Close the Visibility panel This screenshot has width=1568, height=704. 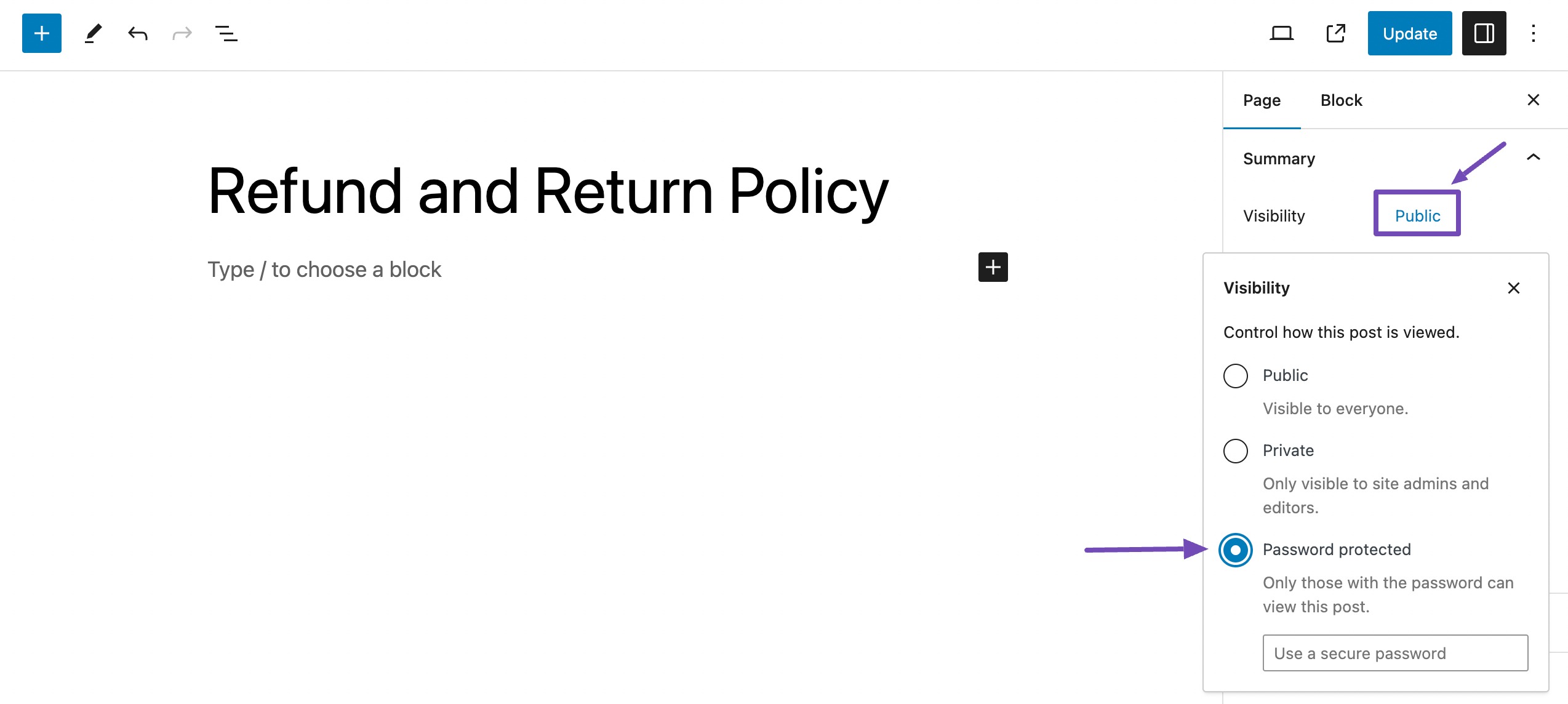pyautogui.click(x=1515, y=288)
